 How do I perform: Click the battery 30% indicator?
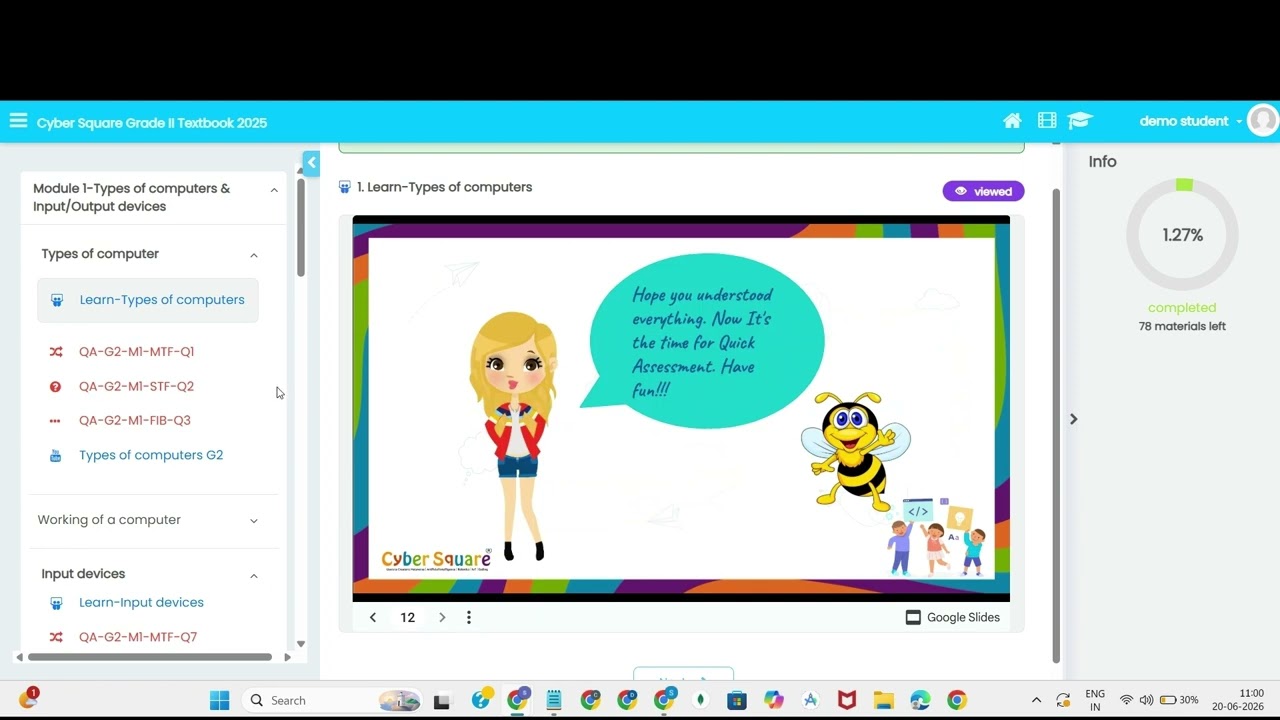click(x=1179, y=700)
